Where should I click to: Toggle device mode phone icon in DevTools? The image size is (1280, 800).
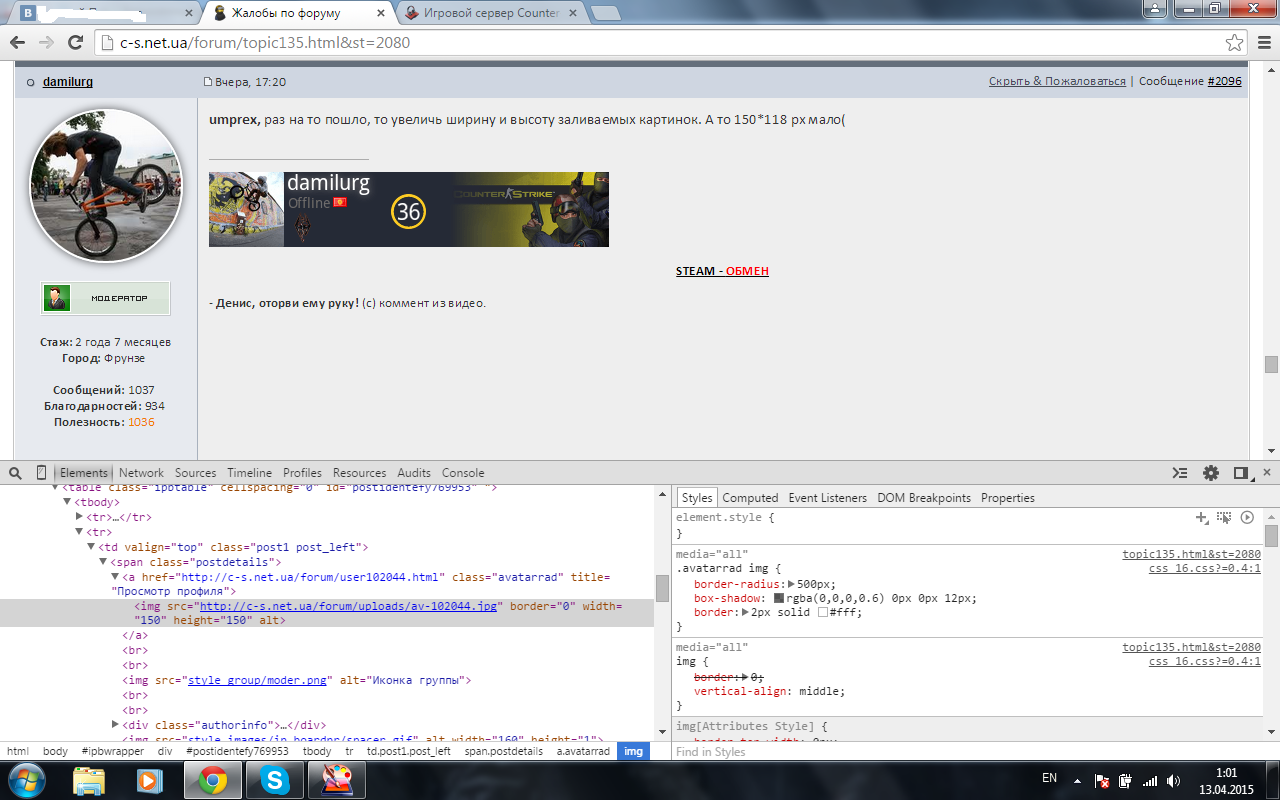click(41, 473)
